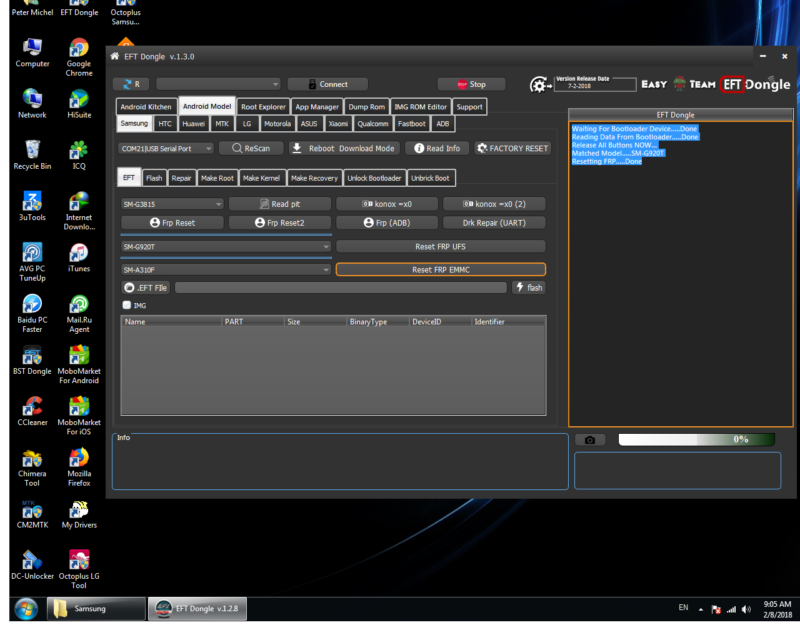Click the camera screenshot icon
Image resolution: width=800 pixels, height=640 pixels.
pyautogui.click(x=590, y=440)
